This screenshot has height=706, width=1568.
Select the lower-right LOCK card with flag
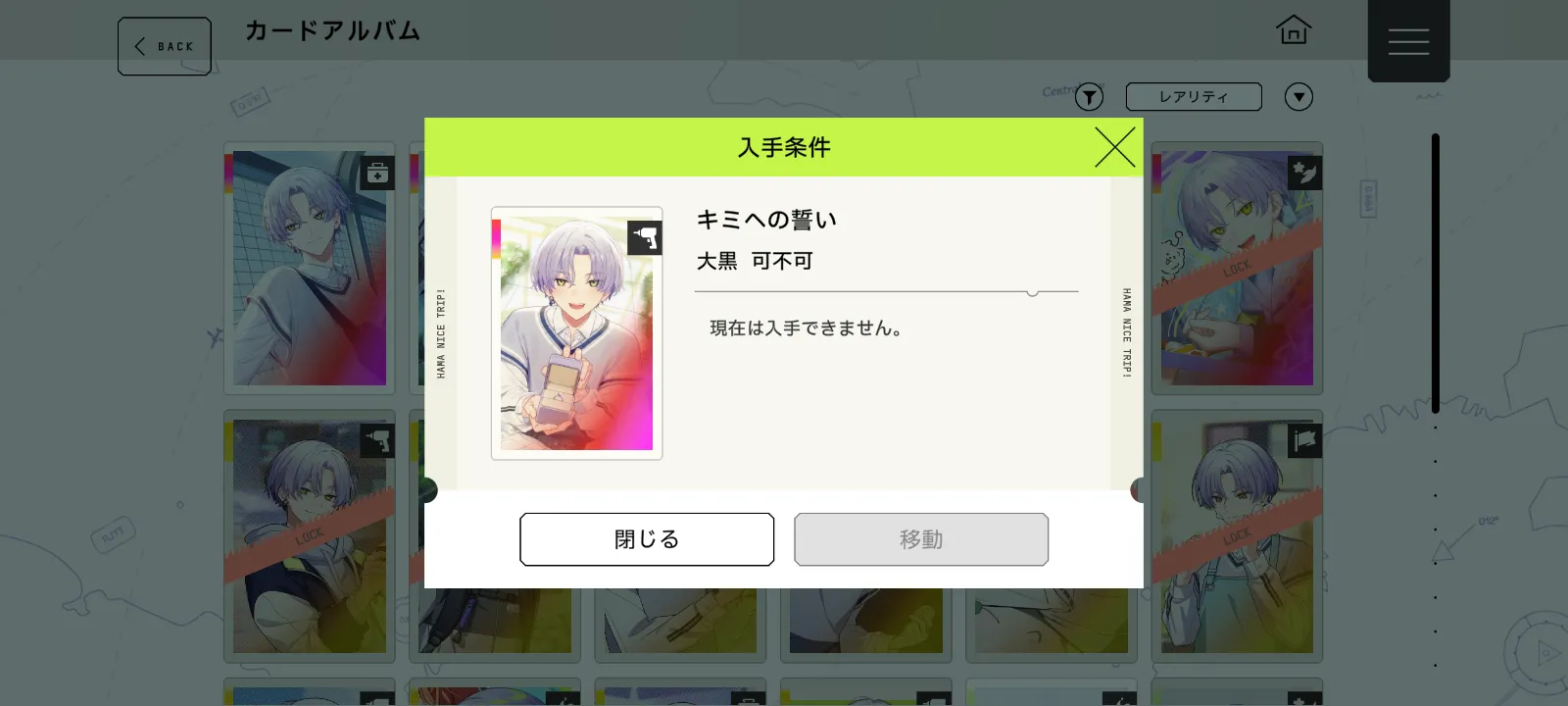tap(1237, 536)
